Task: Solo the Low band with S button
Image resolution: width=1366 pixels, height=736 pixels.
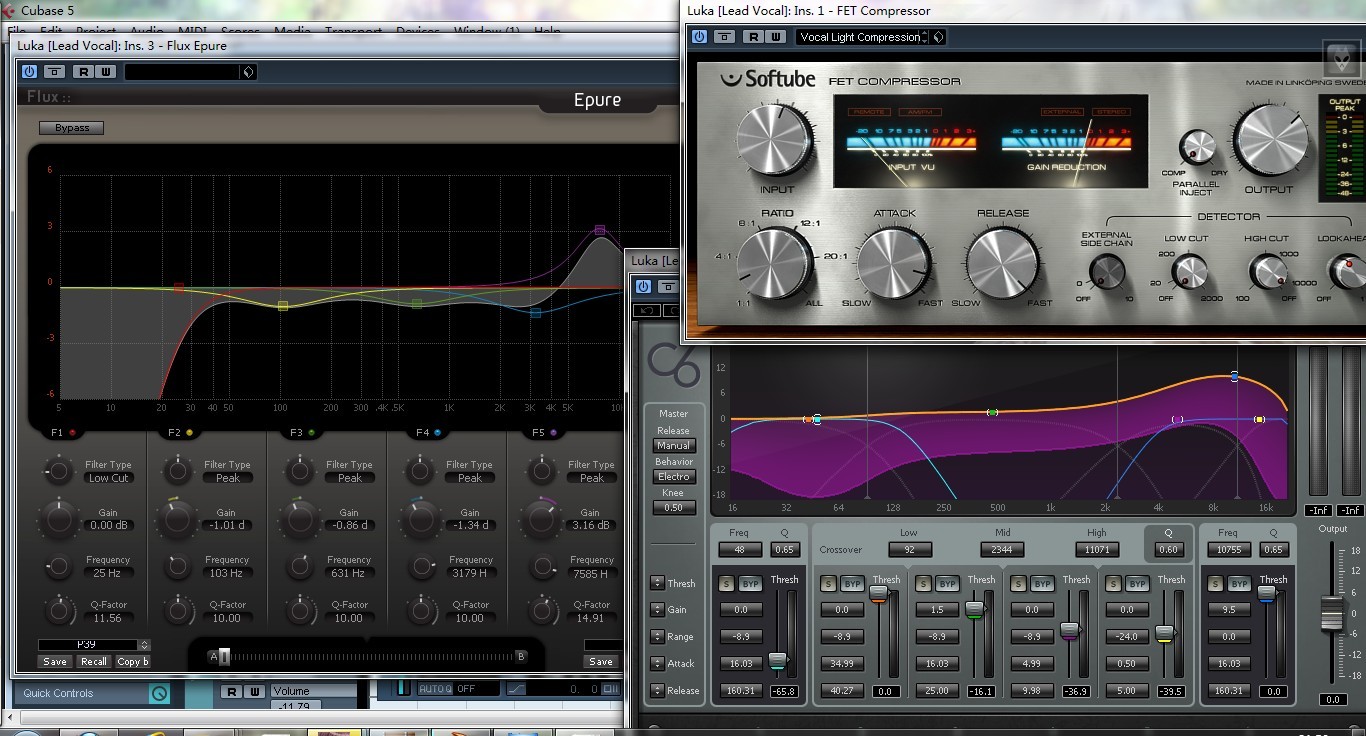Action: coord(828,584)
